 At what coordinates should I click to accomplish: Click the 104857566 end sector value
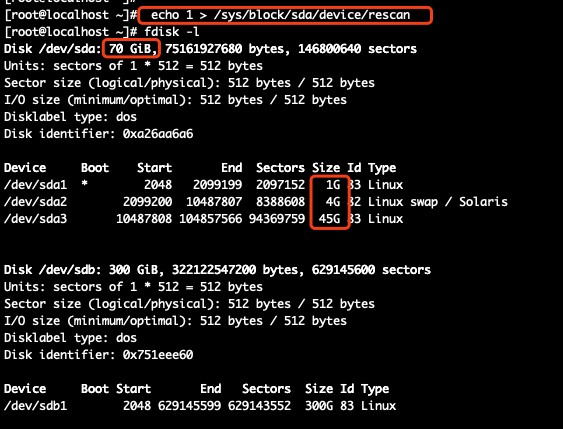coord(210,219)
